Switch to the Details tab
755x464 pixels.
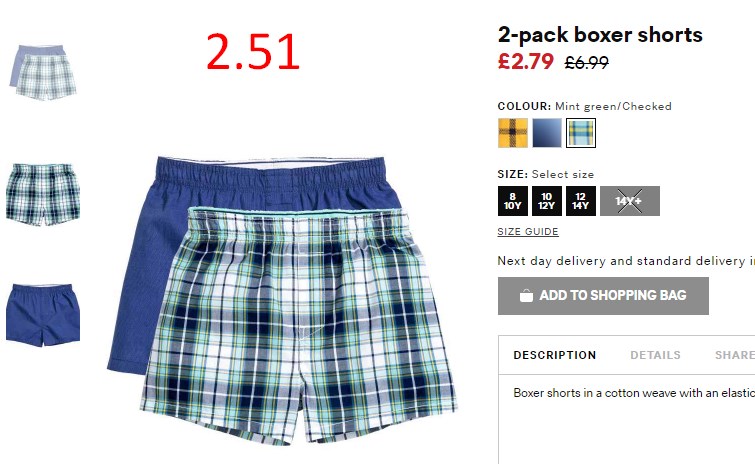click(655, 355)
